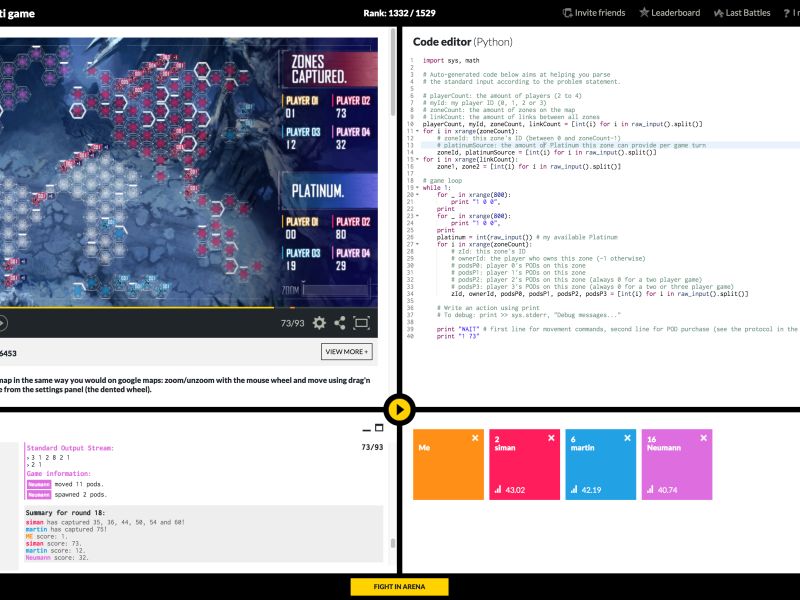Click the Last Battles icon
The image size is (800, 600).
coord(718,13)
